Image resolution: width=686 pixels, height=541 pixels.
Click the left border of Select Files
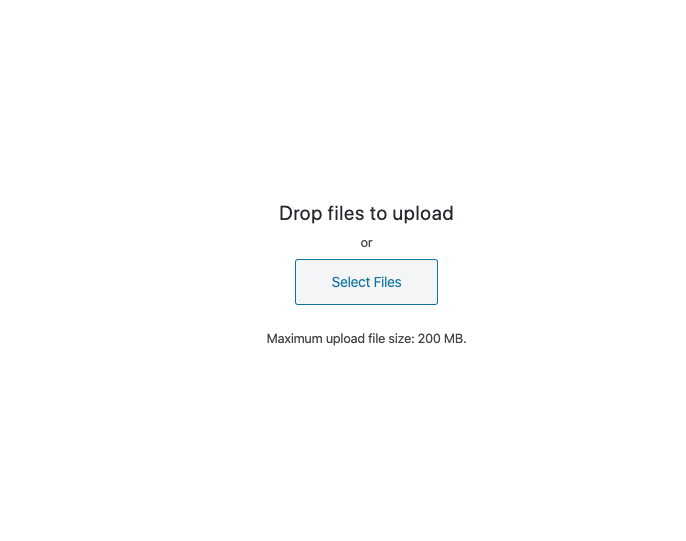[x=295, y=282]
